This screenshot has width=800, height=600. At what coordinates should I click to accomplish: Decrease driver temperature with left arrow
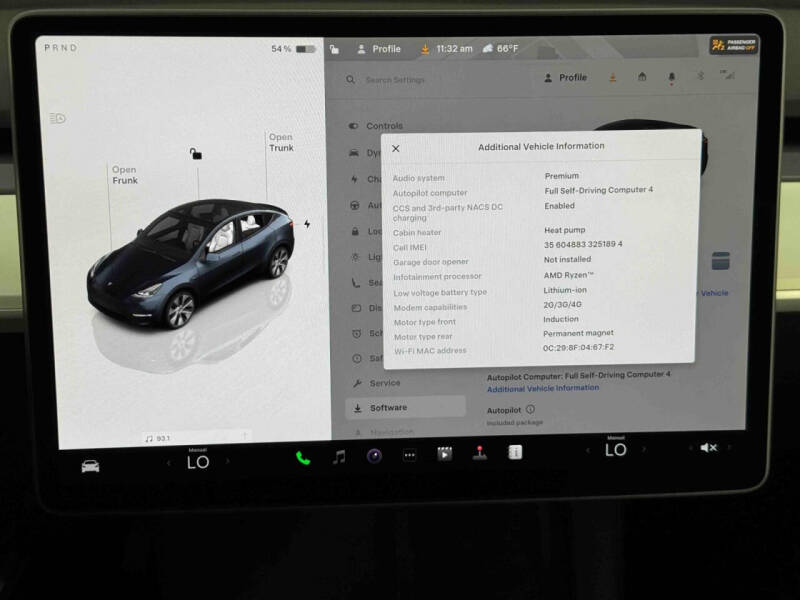pos(169,463)
